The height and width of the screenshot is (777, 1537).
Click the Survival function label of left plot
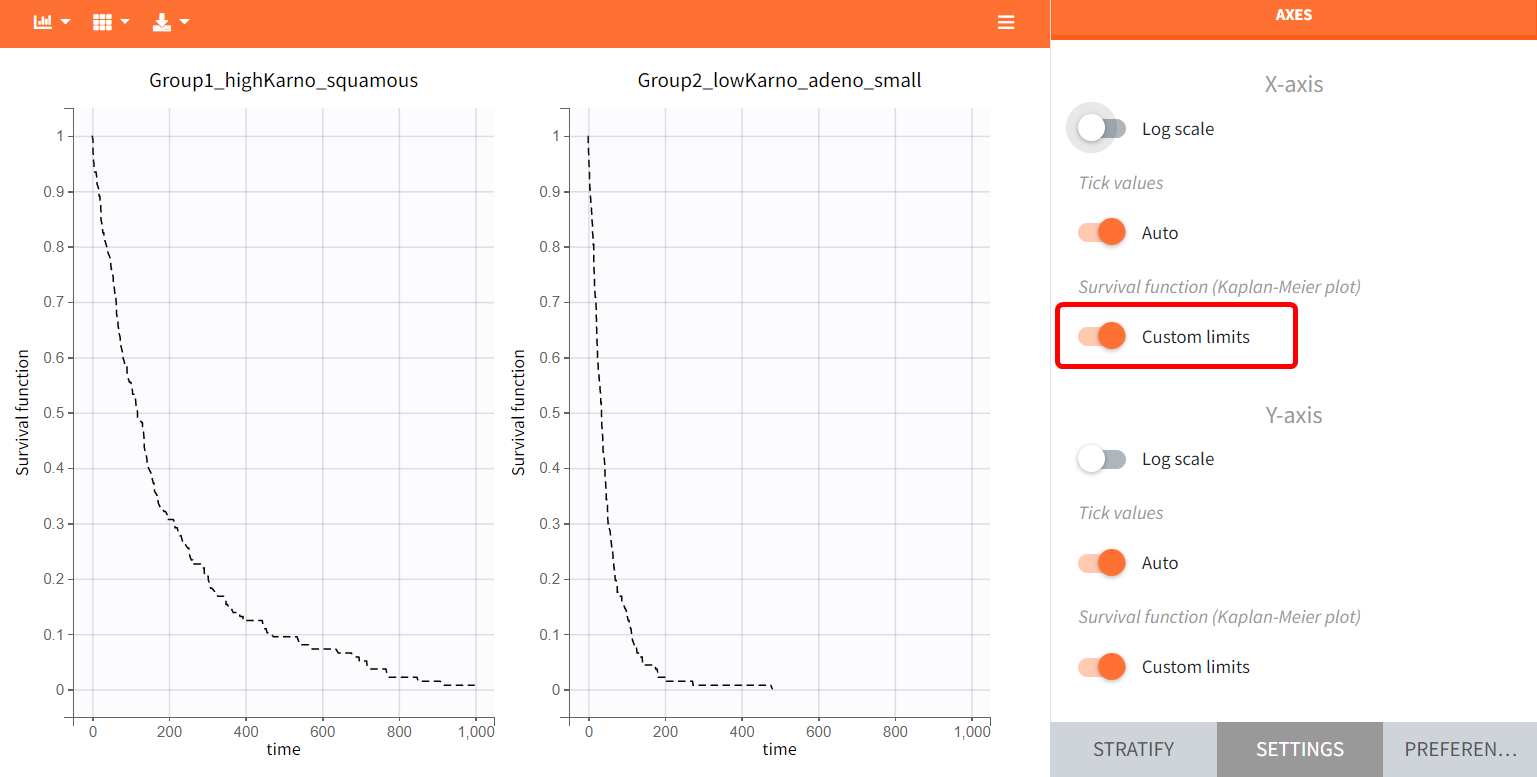click(x=23, y=412)
